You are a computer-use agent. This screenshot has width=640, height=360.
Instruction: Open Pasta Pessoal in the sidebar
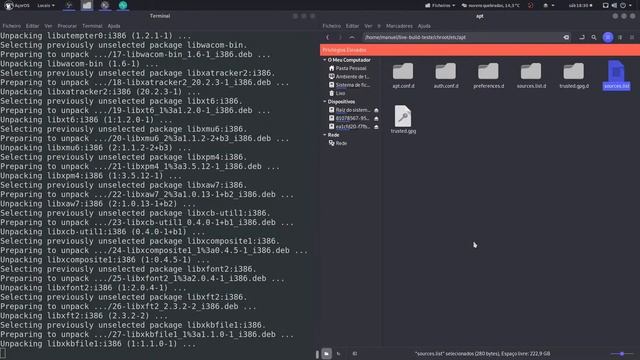[x=348, y=68]
